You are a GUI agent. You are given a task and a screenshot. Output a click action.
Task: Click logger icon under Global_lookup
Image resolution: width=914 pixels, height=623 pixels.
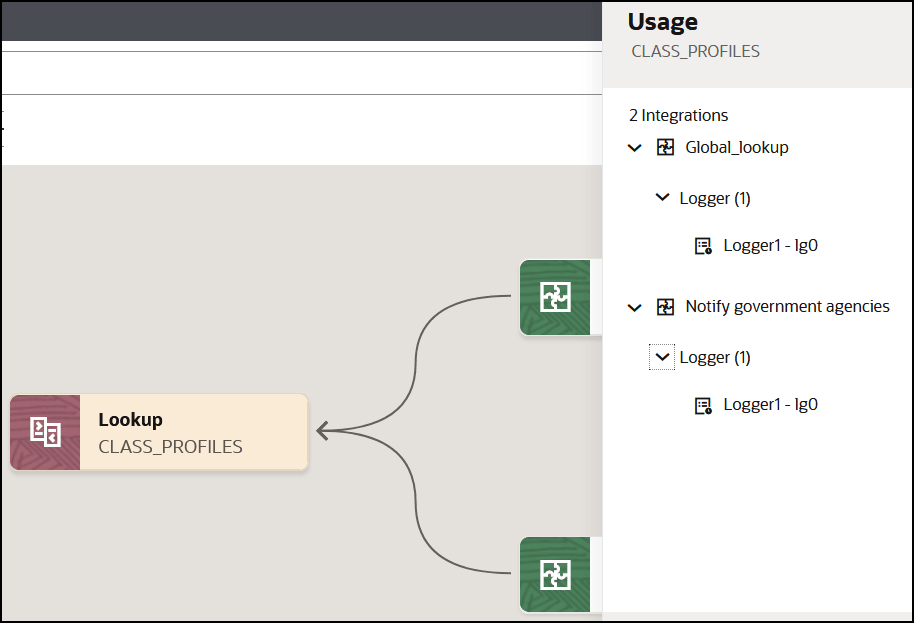[703, 246]
